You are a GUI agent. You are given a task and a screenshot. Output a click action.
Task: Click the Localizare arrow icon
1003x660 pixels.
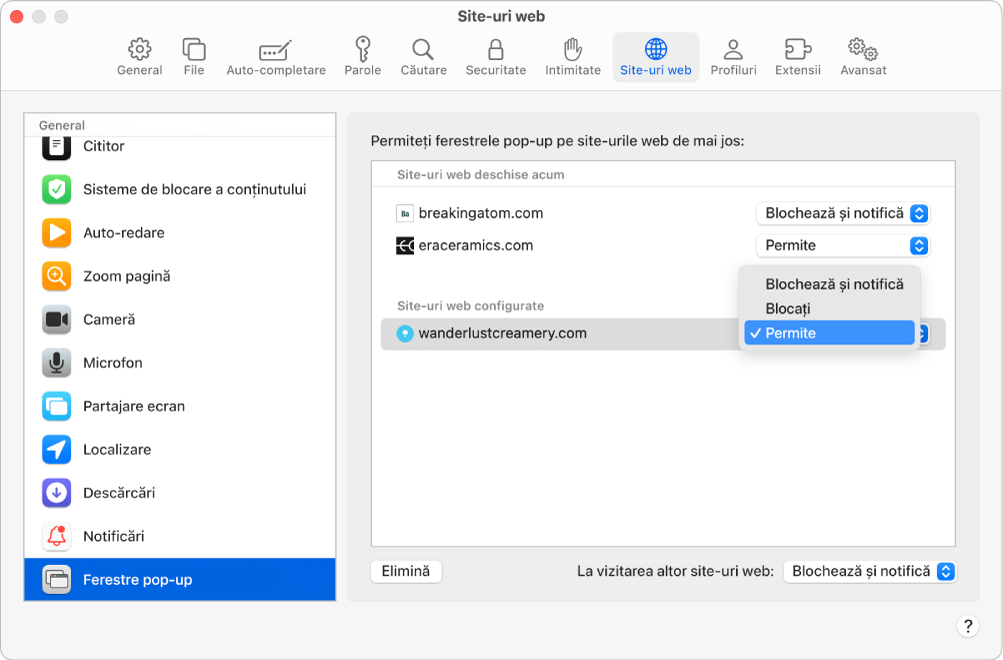(56, 450)
